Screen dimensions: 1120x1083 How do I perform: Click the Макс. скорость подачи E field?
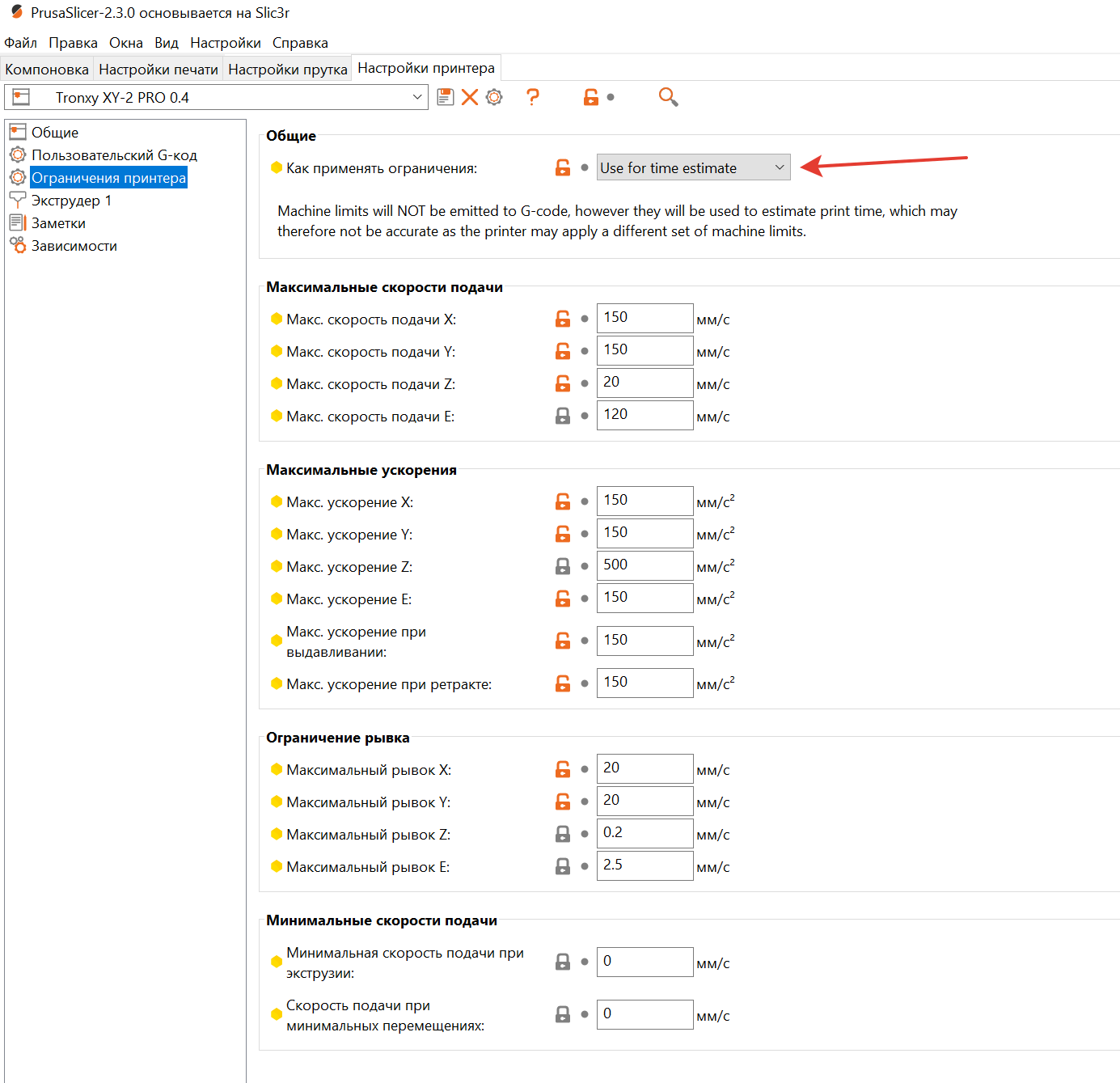[x=645, y=415]
